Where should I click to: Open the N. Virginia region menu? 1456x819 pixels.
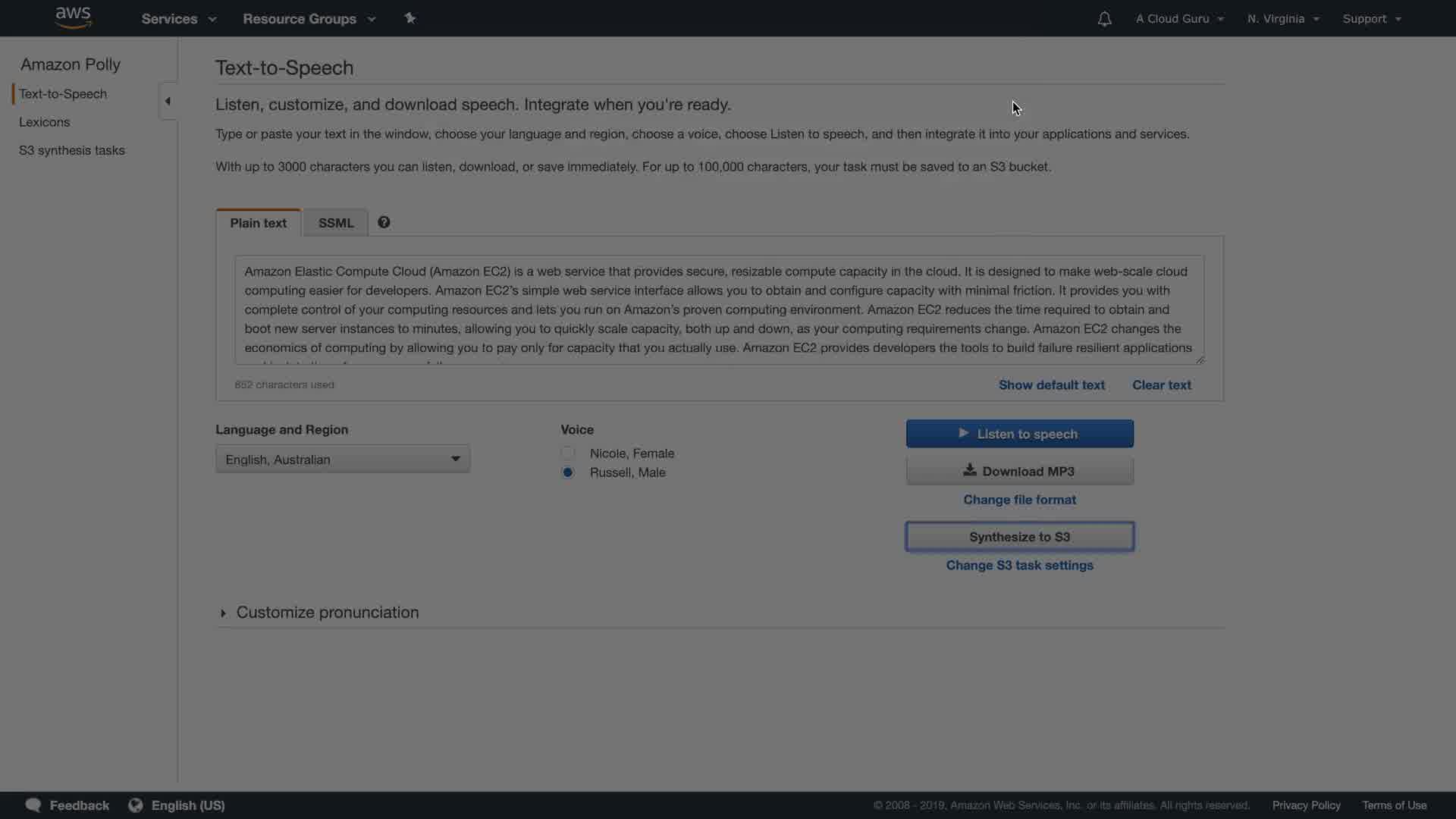1283,19
